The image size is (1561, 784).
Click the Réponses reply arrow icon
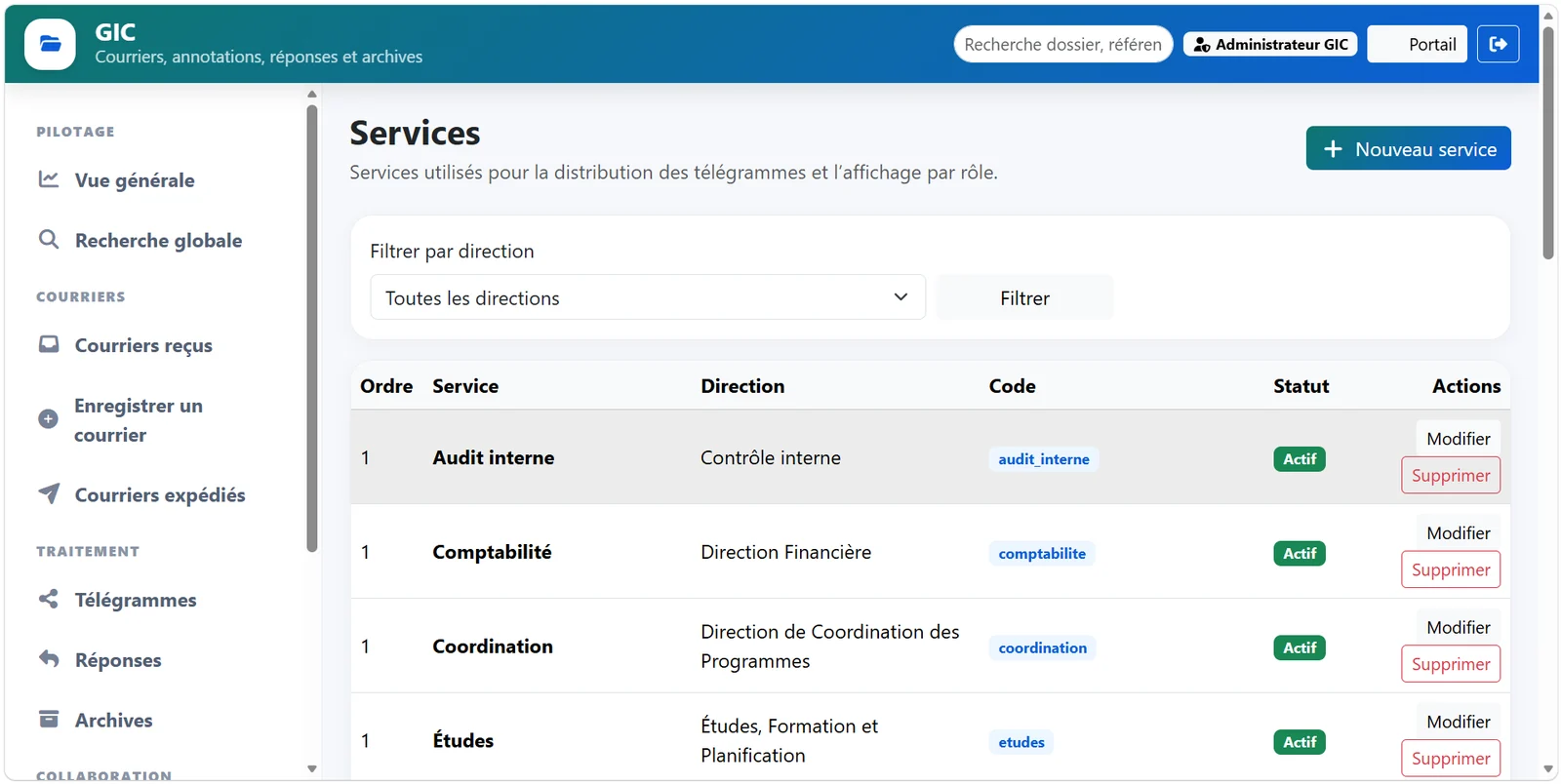pyautogui.click(x=48, y=659)
